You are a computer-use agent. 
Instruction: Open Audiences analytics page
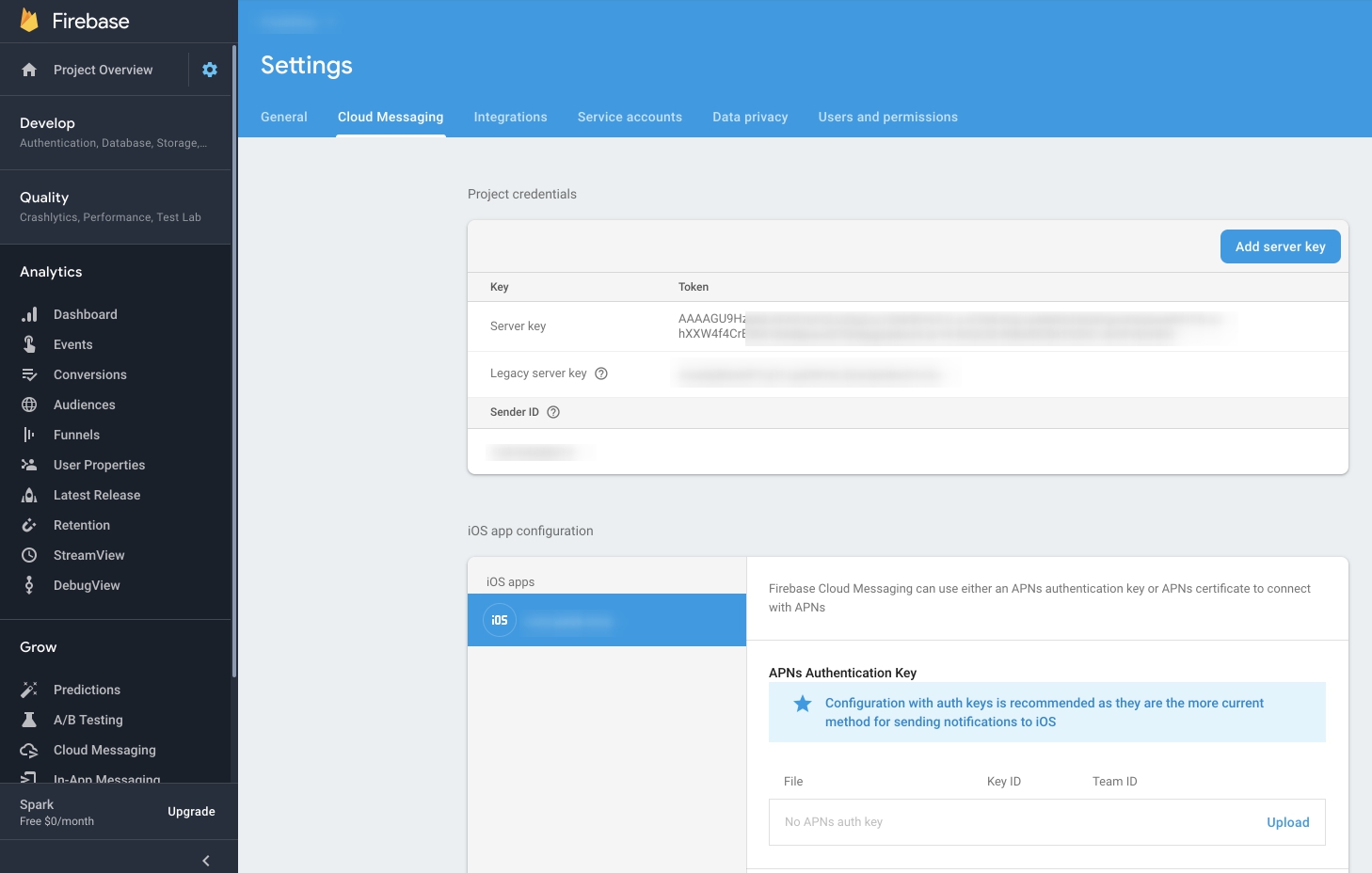point(85,405)
